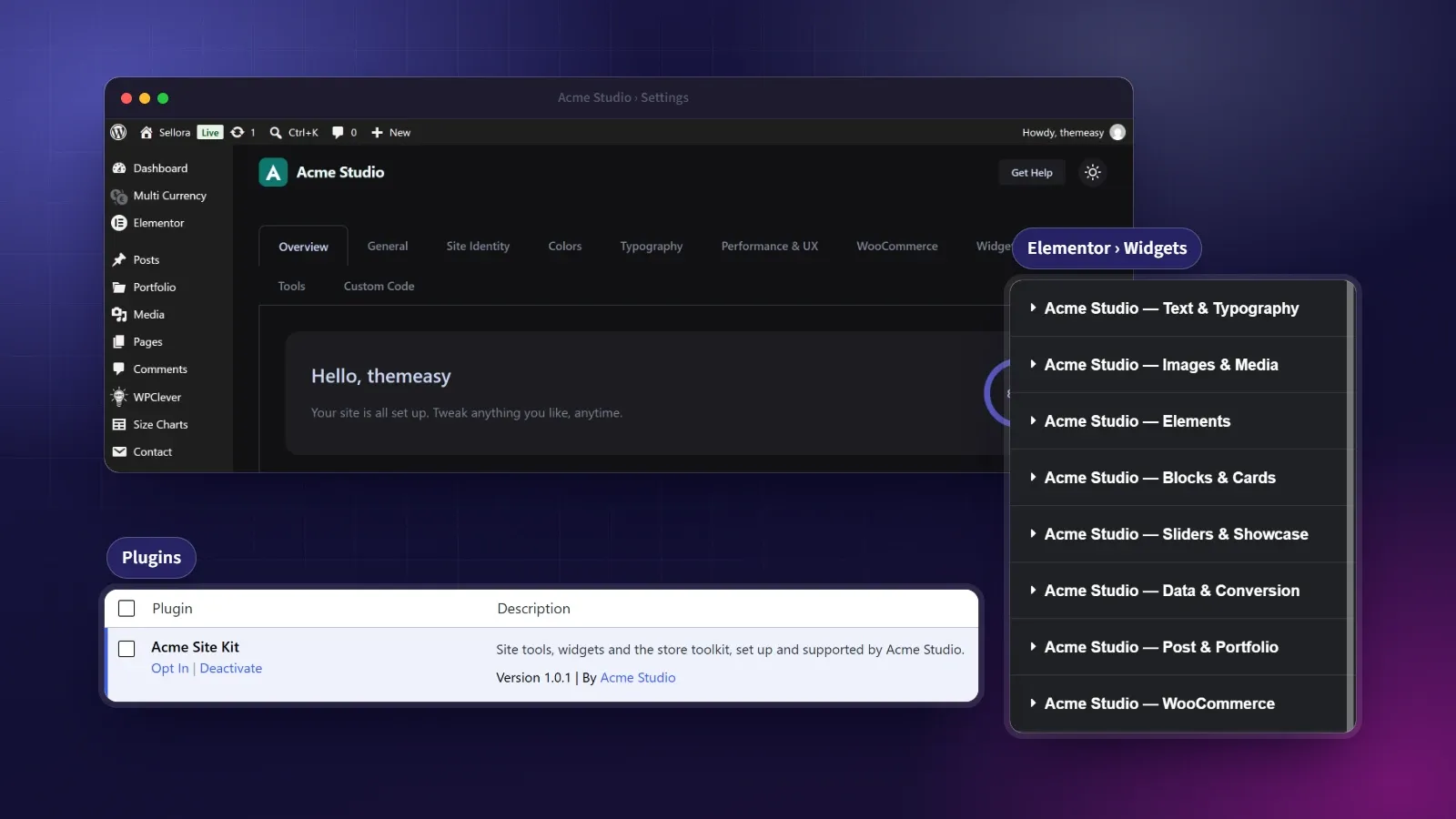The height and width of the screenshot is (819, 1456).
Task: Click the themeasy user avatar
Action: click(x=1117, y=132)
